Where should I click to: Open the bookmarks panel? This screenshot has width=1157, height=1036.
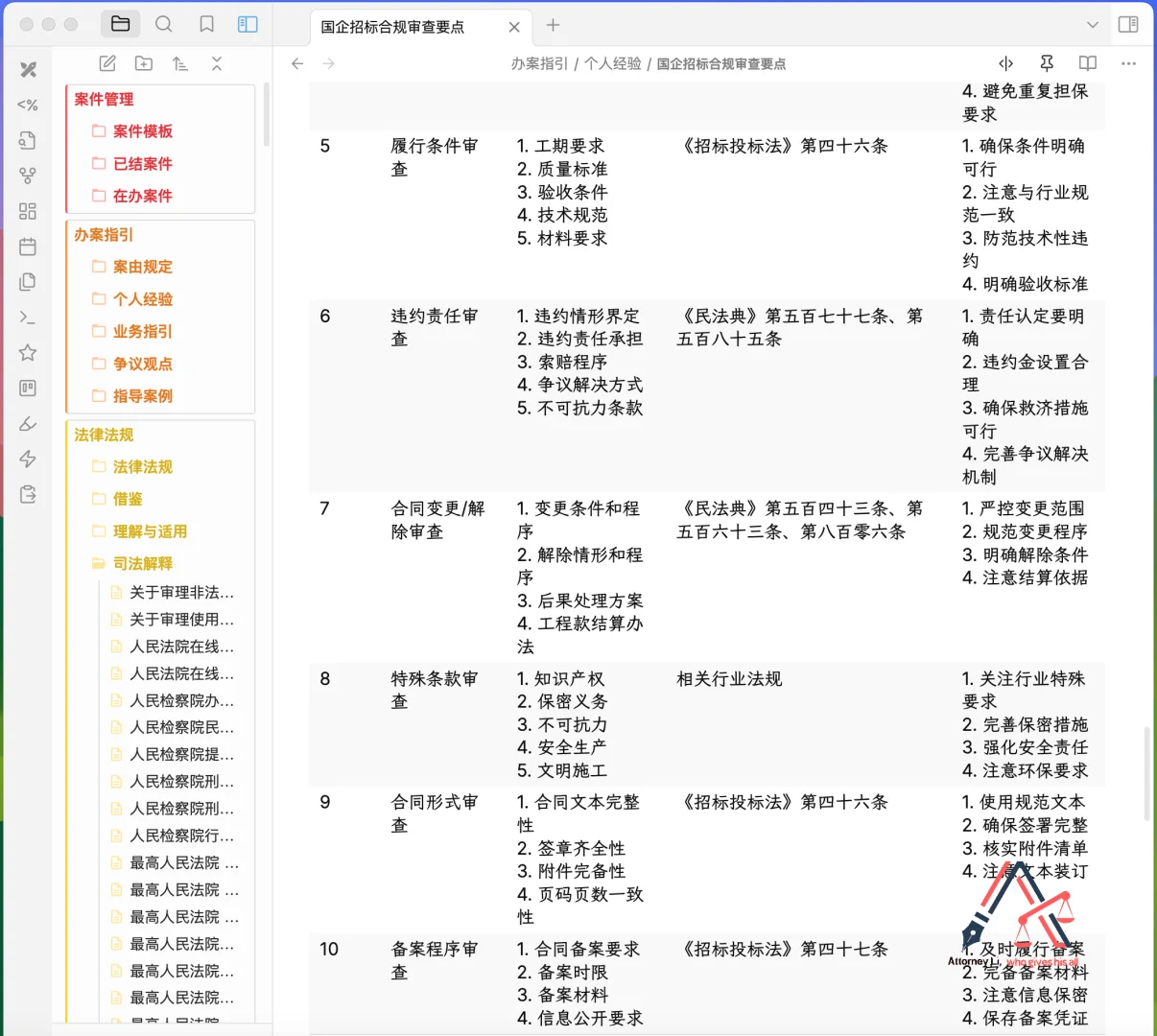(x=206, y=24)
